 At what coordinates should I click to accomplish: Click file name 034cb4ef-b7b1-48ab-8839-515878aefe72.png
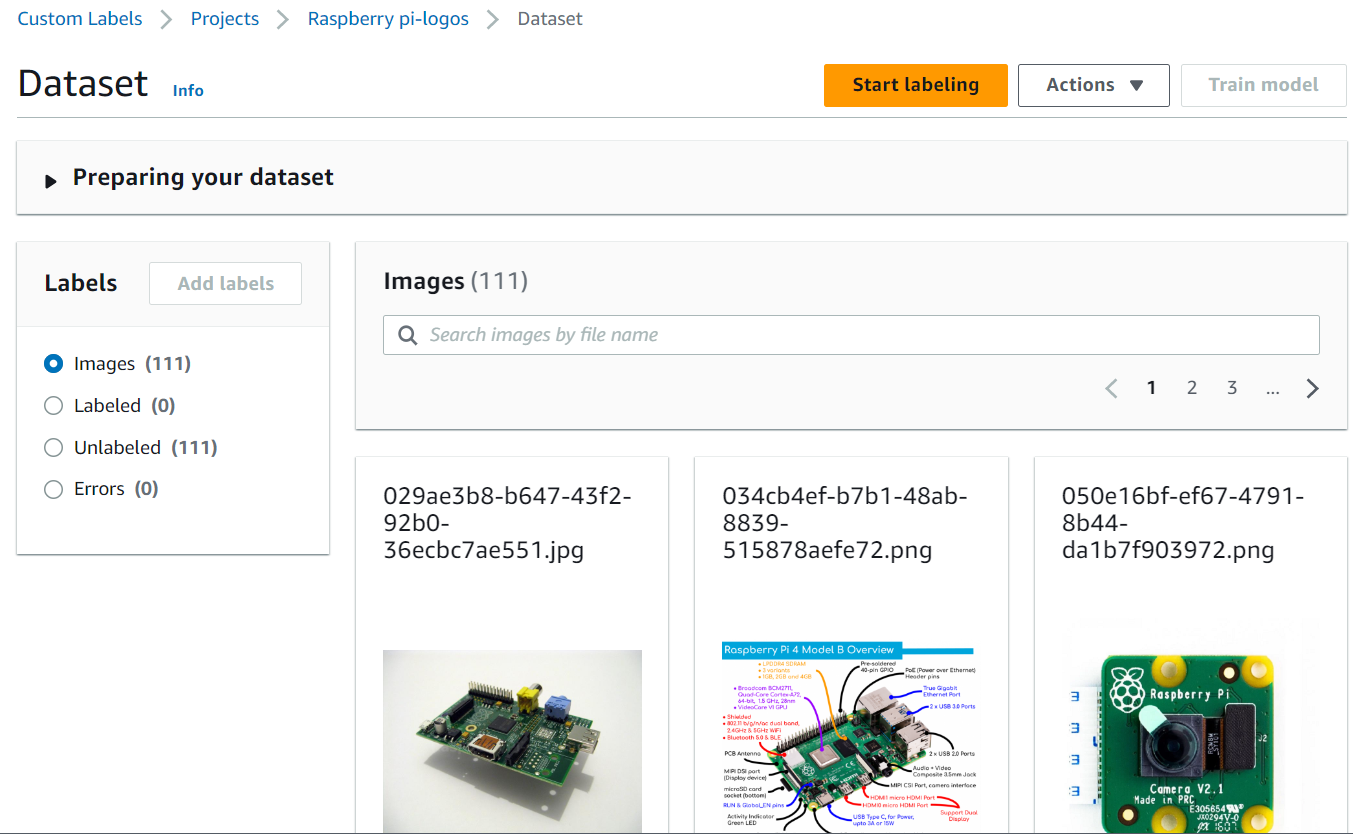(x=845, y=523)
